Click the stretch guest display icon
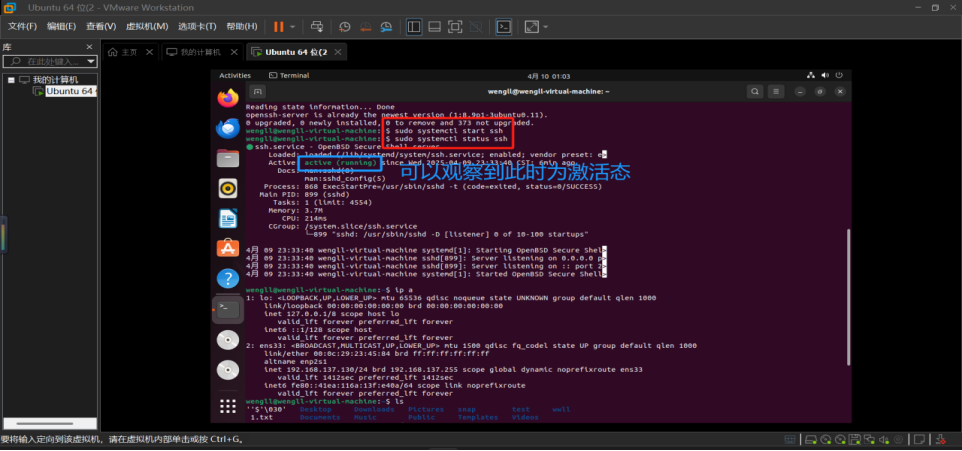The width and height of the screenshot is (962, 451). [x=531, y=27]
